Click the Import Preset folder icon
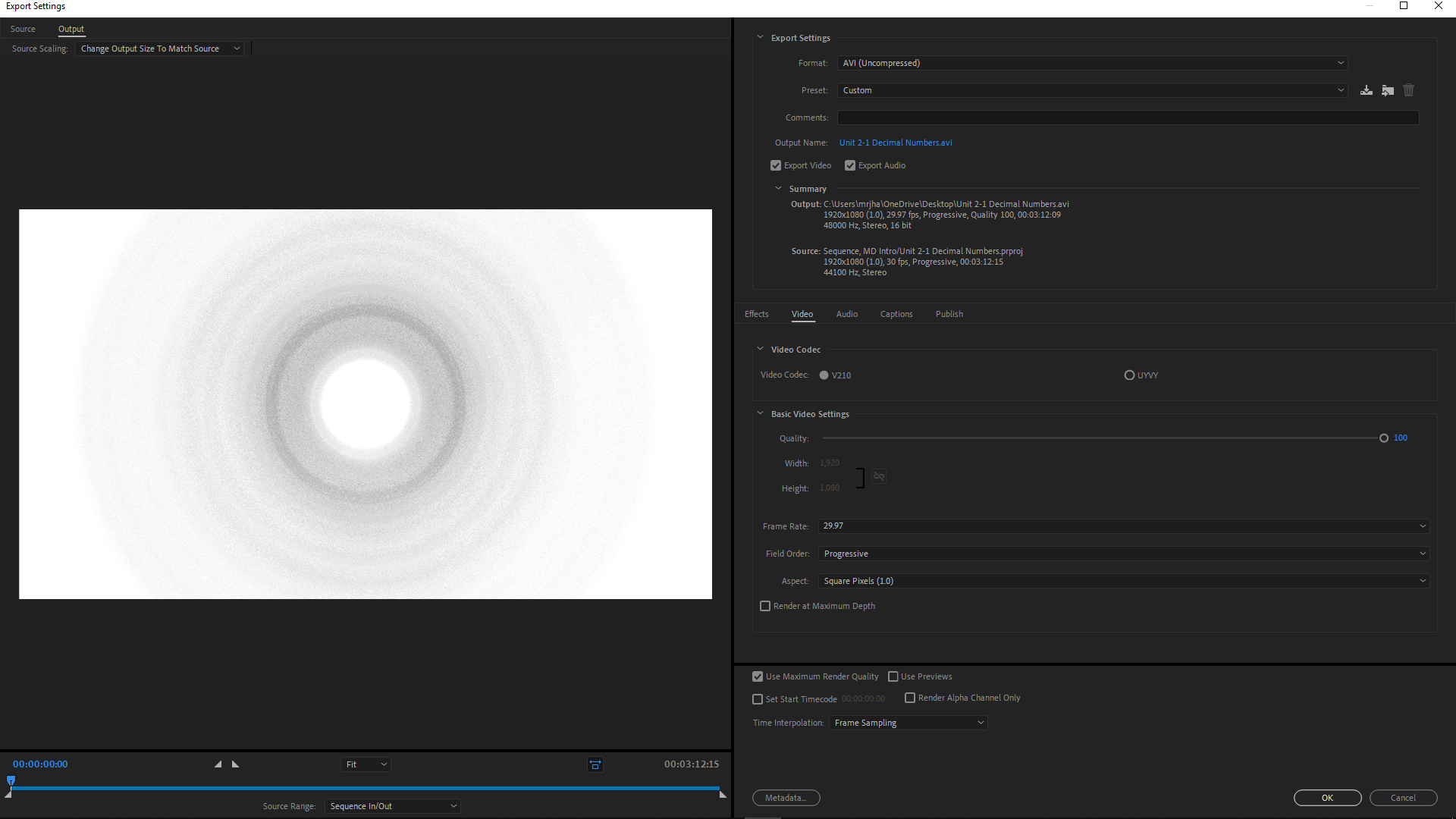 tap(1388, 89)
